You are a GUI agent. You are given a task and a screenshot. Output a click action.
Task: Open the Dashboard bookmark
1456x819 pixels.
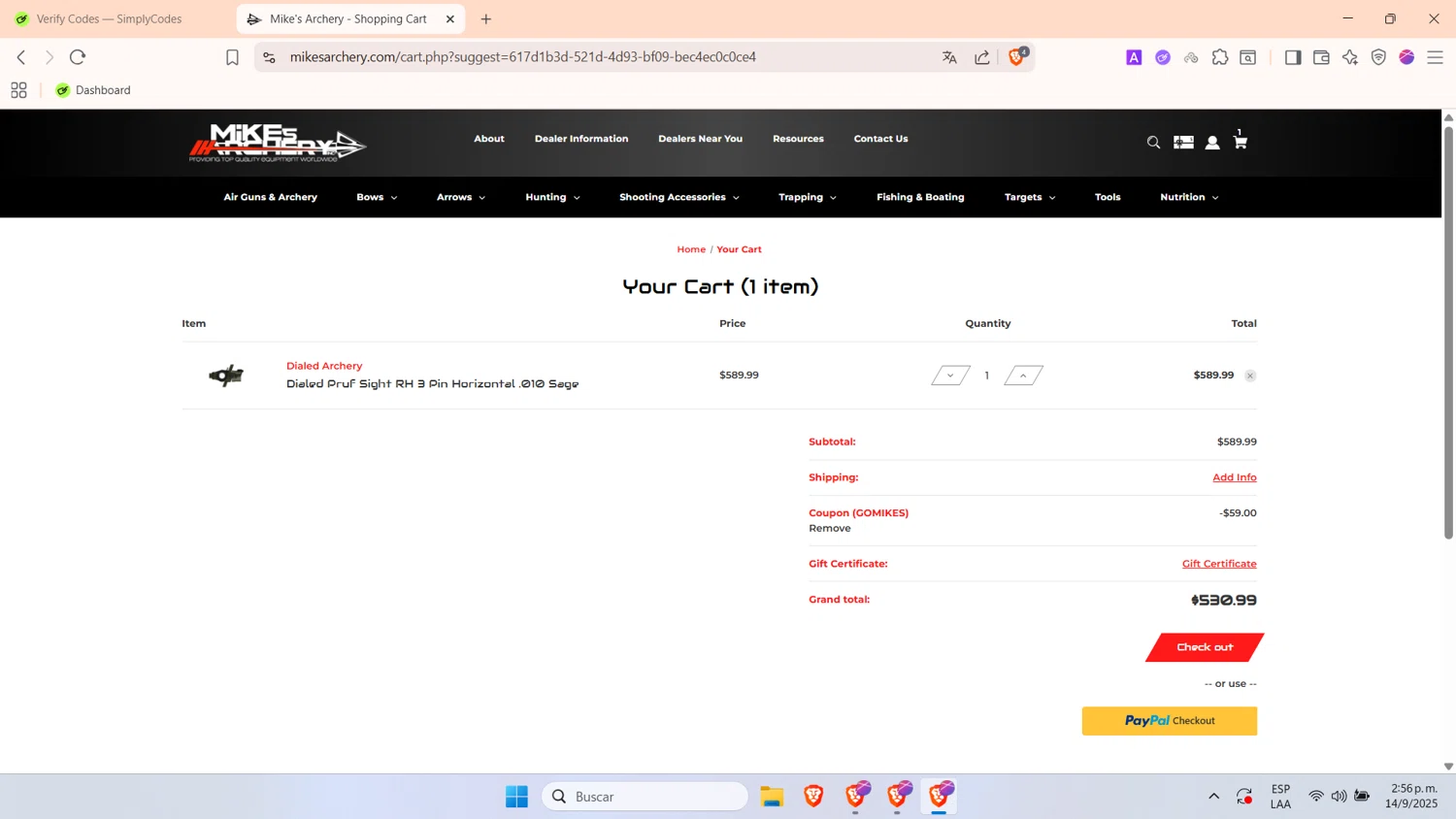pos(93,90)
